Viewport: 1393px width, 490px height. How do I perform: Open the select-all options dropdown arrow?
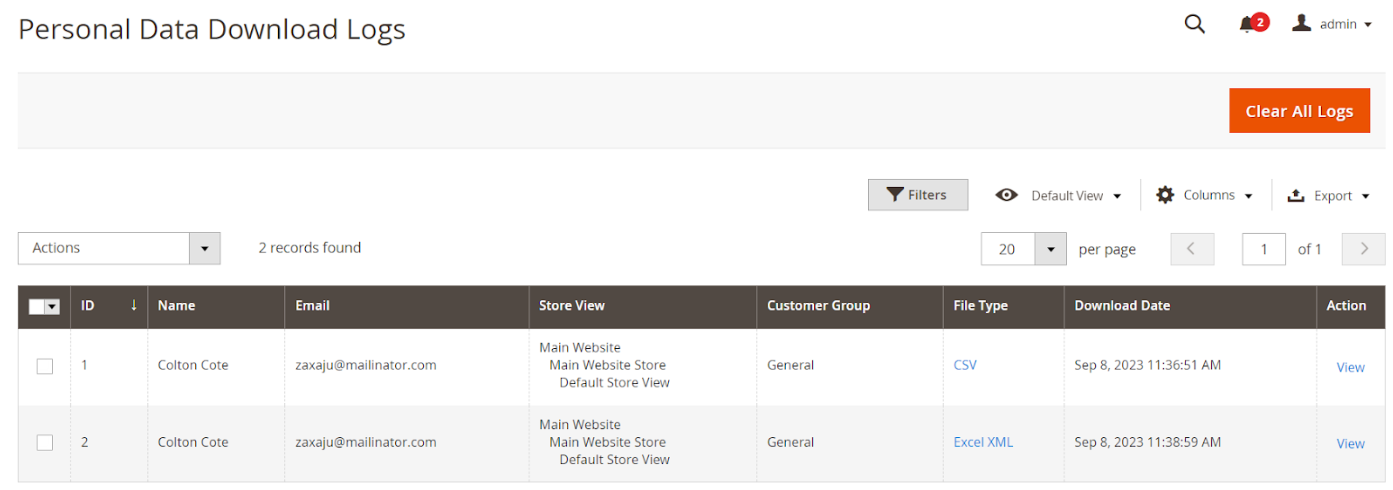52,307
